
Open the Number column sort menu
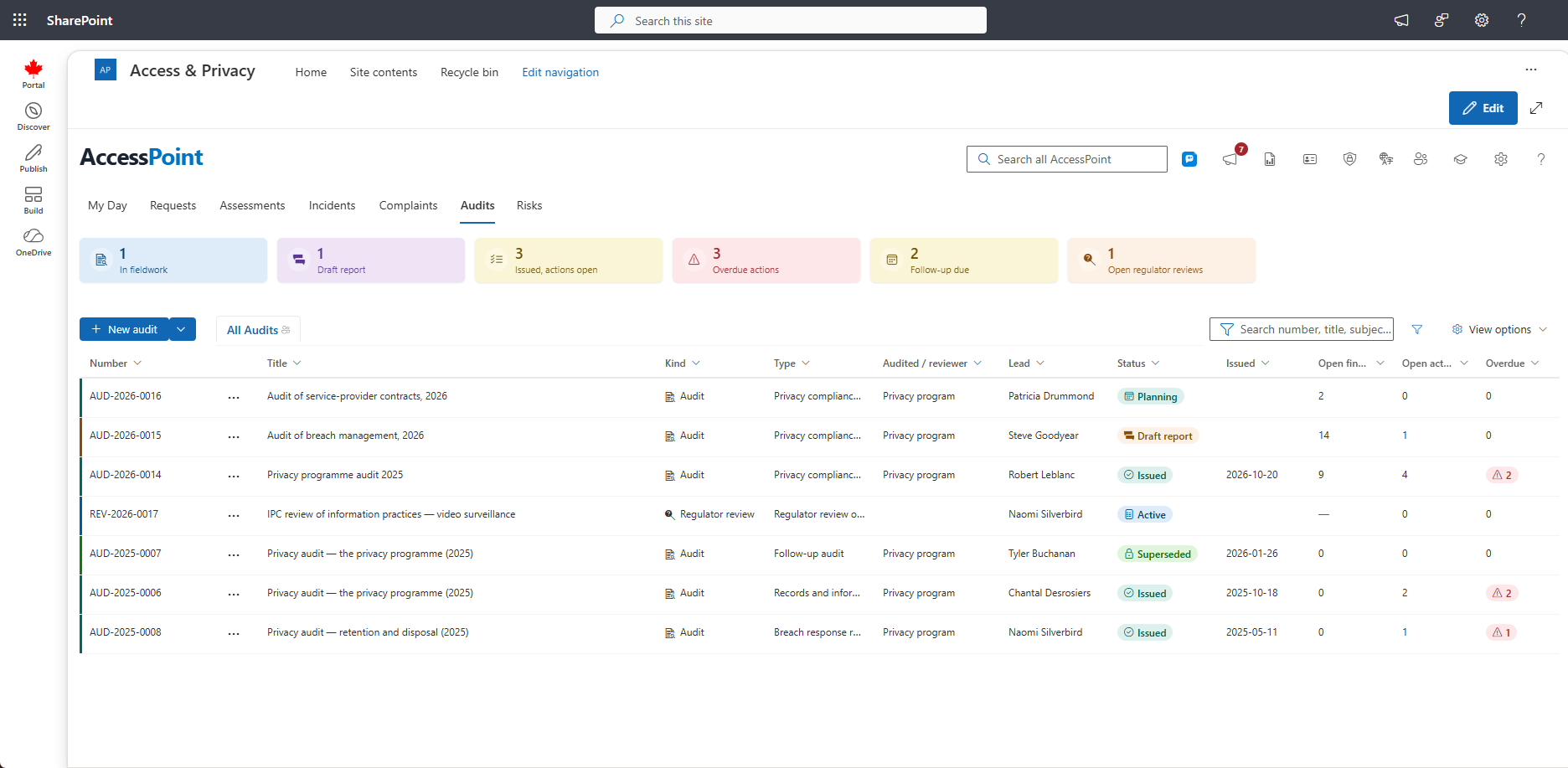tap(116, 363)
